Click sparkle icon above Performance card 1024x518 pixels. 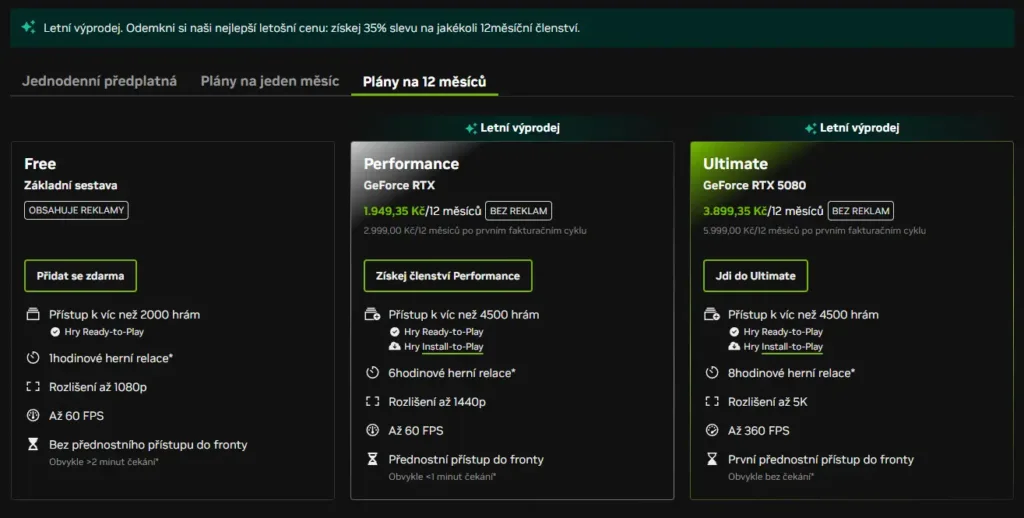pos(471,128)
